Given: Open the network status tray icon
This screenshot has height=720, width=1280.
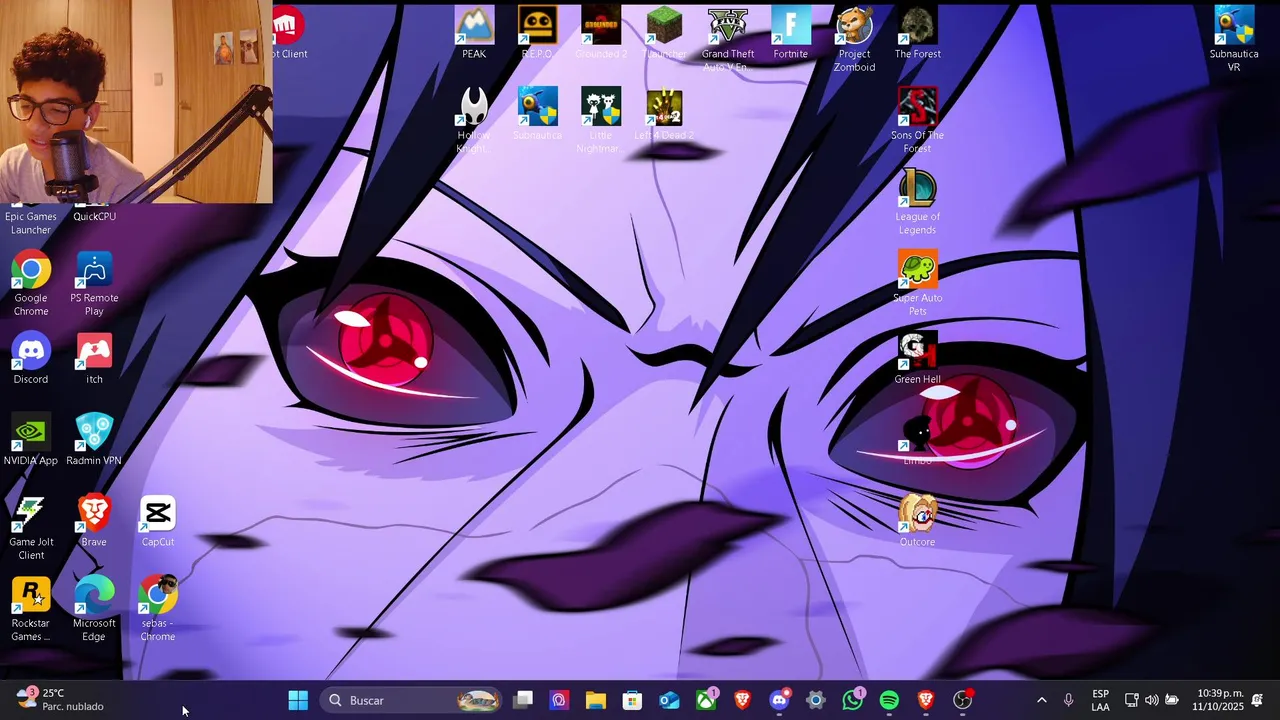Looking at the screenshot, I should pyautogui.click(x=1131, y=700).
